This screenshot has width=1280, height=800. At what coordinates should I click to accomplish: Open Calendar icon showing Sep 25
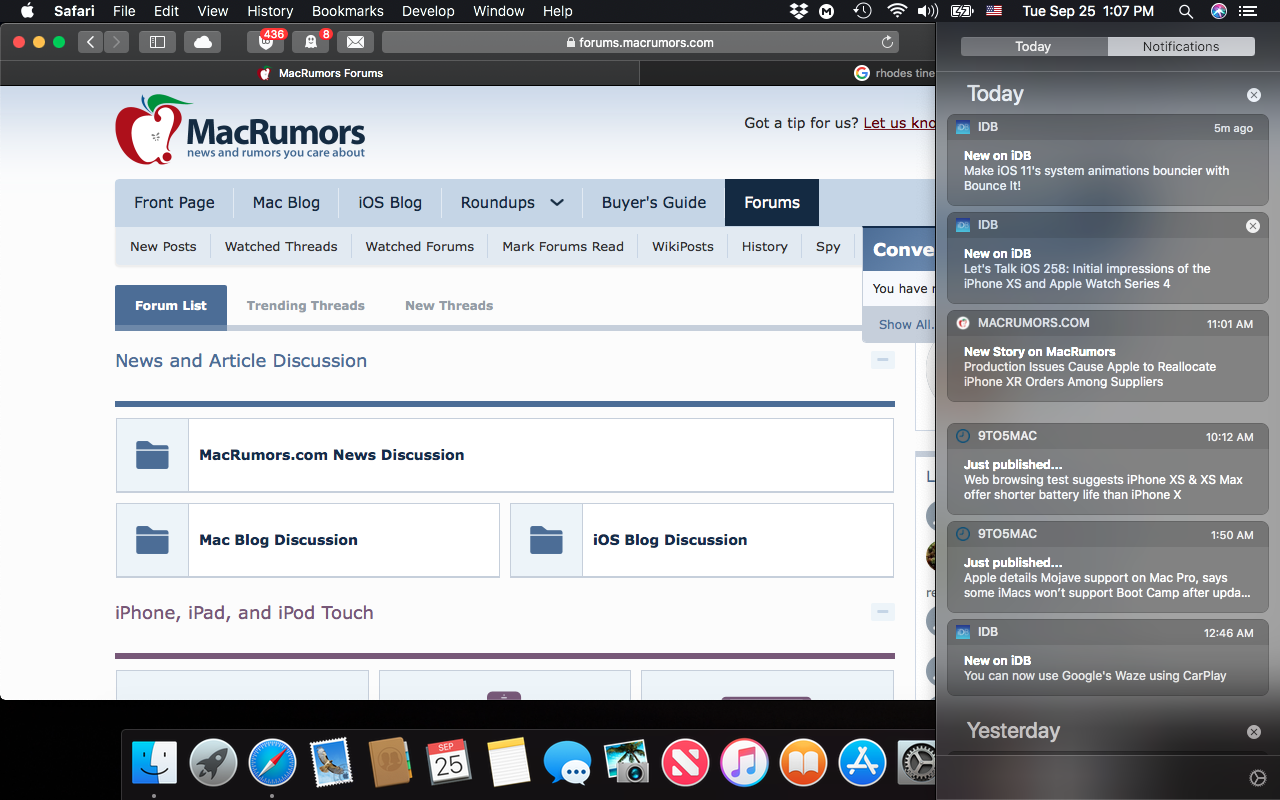pyautogui.click(x=449, y=765)
